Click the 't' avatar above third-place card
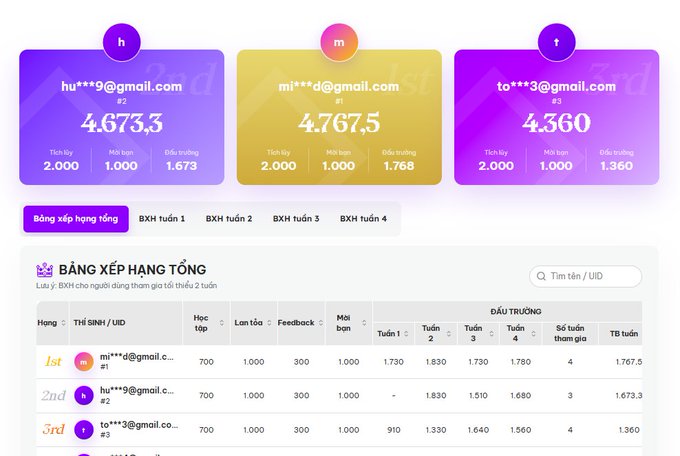 pyautogui.click(x=556, y=42)
